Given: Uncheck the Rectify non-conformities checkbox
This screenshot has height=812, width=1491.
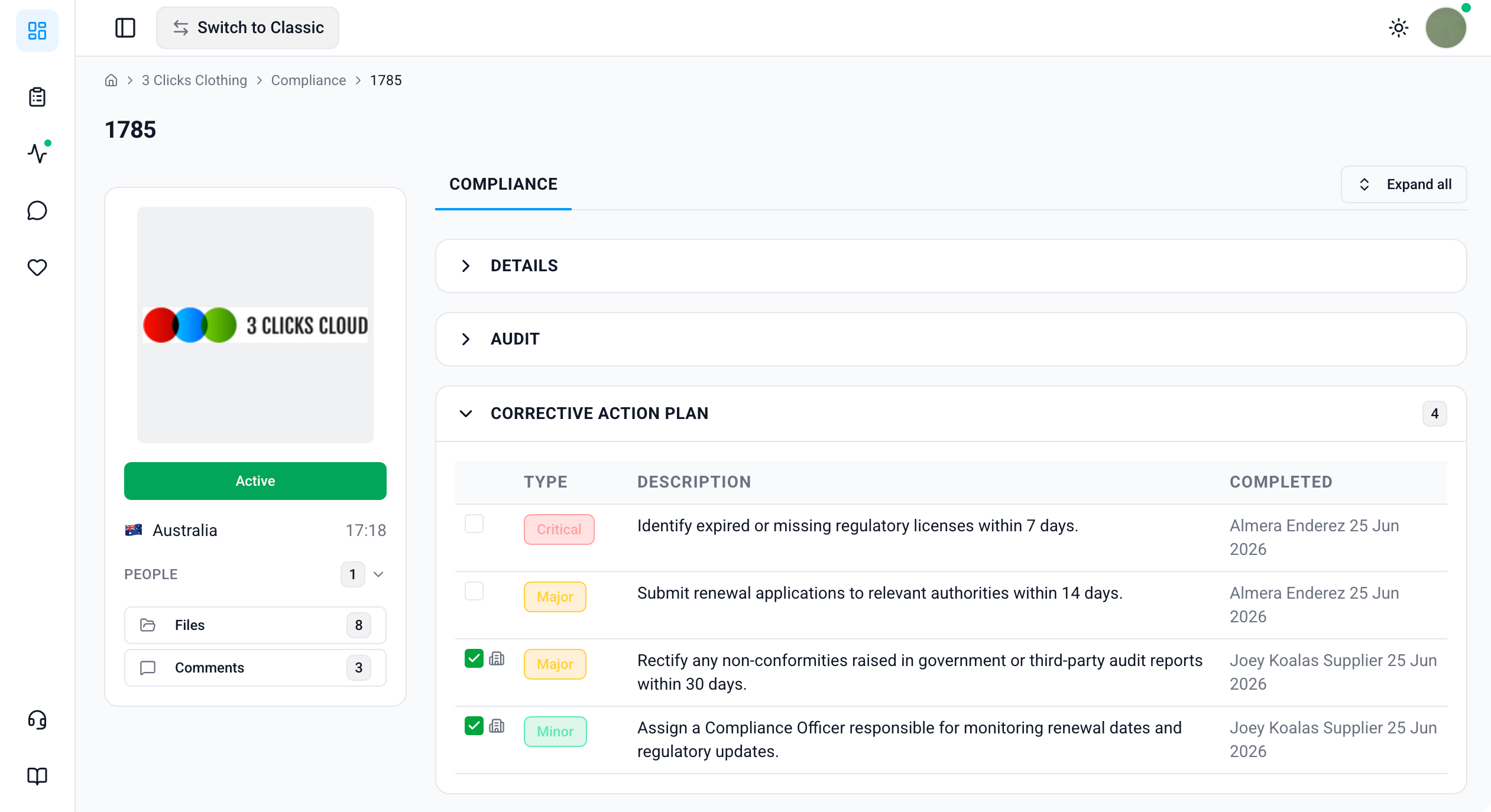Looking at the screenshot, I should [474, 658].
